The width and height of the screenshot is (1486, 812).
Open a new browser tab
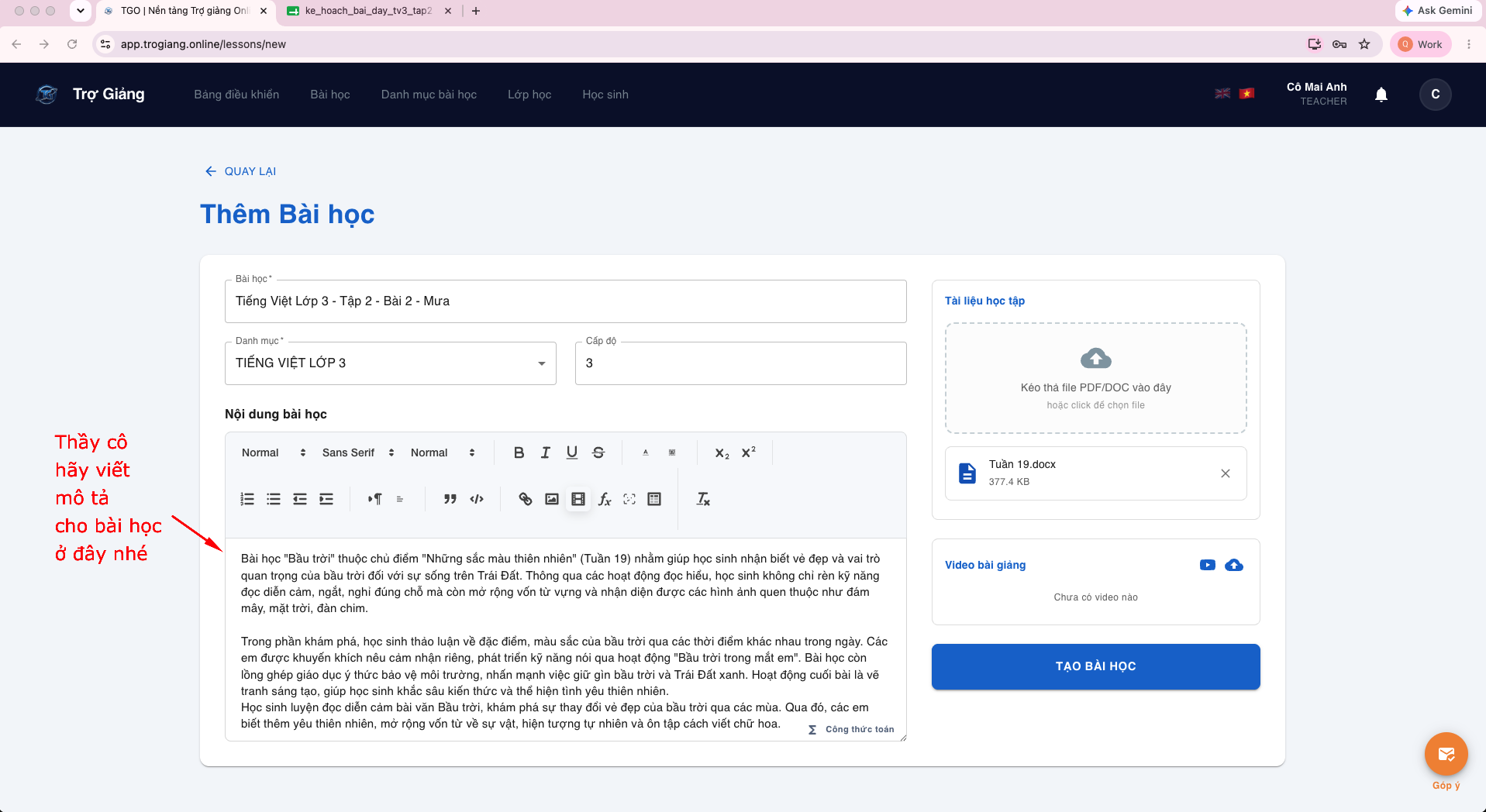click(x=476, y=11)
